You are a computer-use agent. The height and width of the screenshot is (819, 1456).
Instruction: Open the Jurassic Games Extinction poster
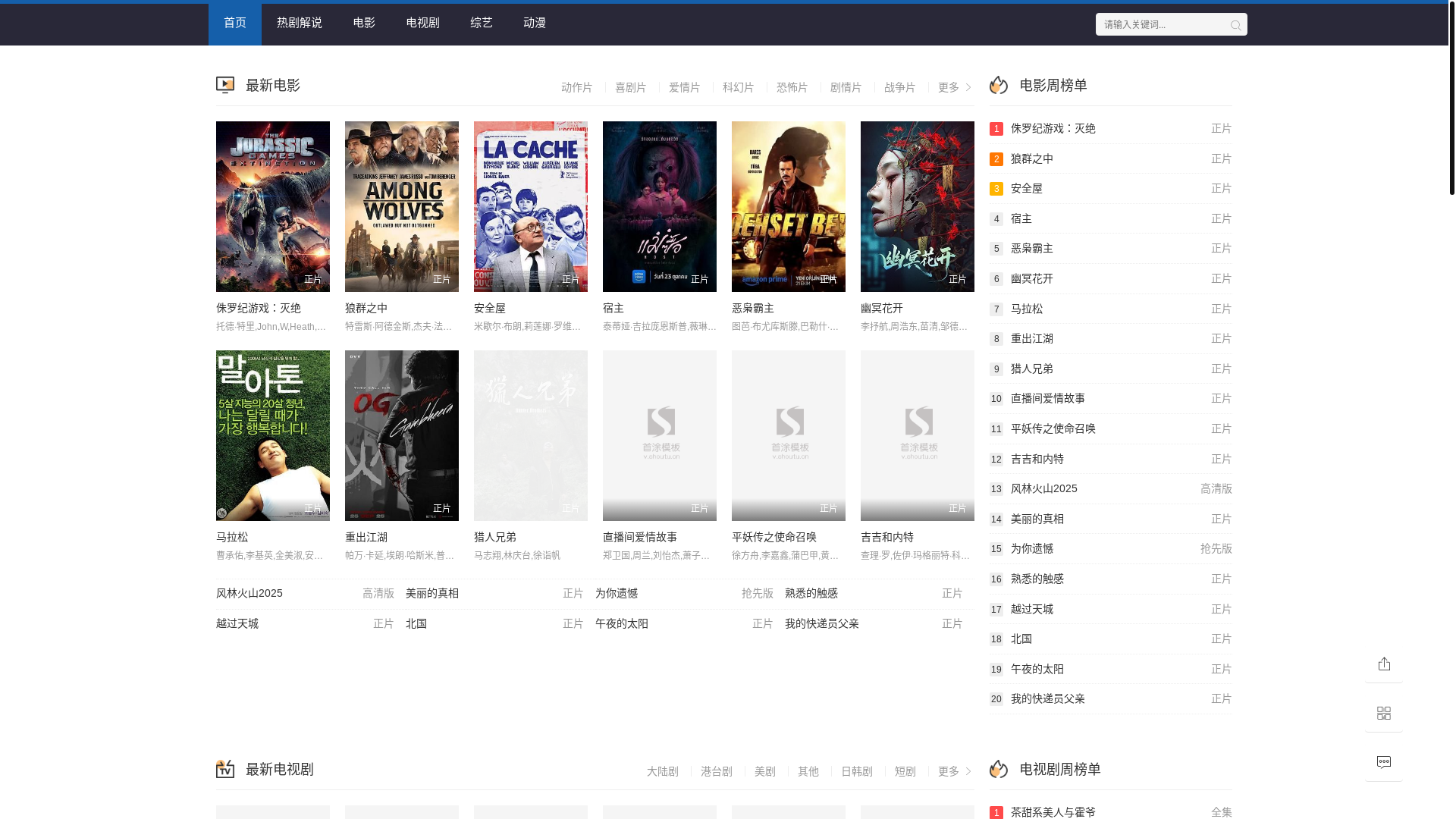(273, 206)
